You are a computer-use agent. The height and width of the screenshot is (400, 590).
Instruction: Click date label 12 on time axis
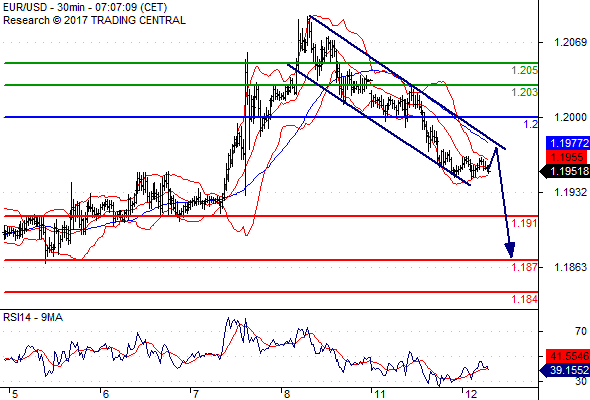pyautogui.click(x=471, y=394)
